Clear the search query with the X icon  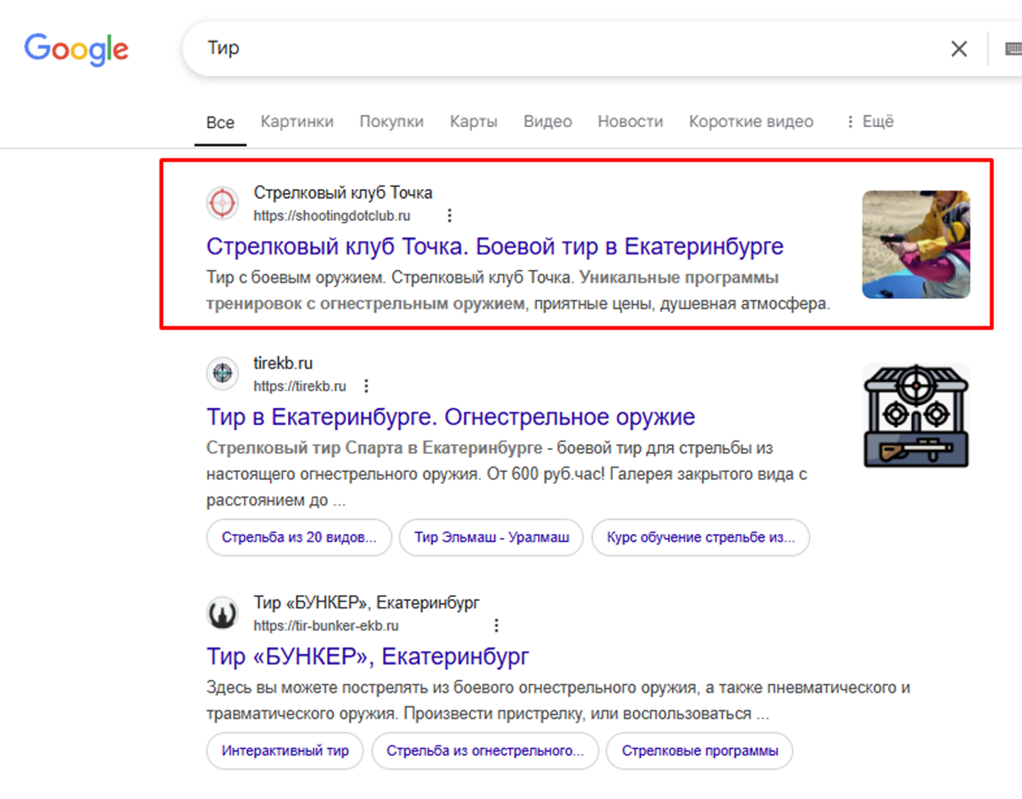pos(959,49)
